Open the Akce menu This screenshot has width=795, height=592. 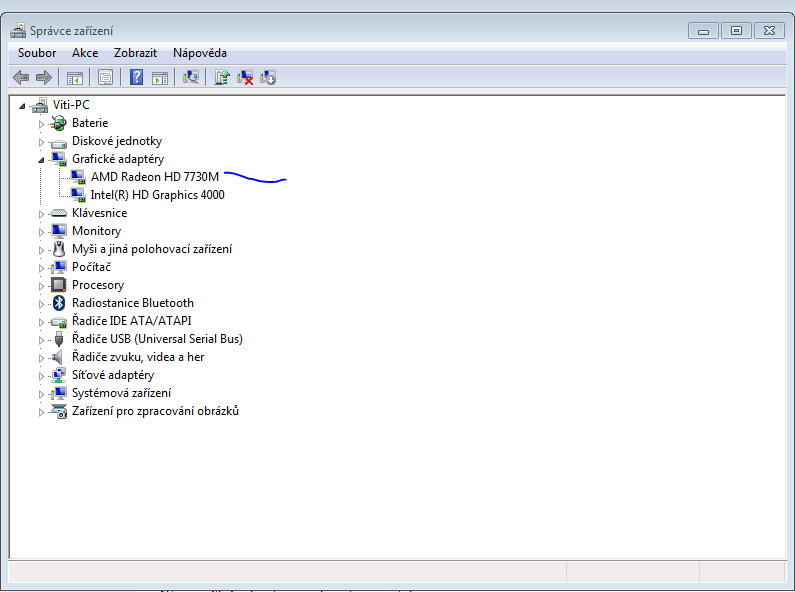pyautogui.click(x=85, y=53)
